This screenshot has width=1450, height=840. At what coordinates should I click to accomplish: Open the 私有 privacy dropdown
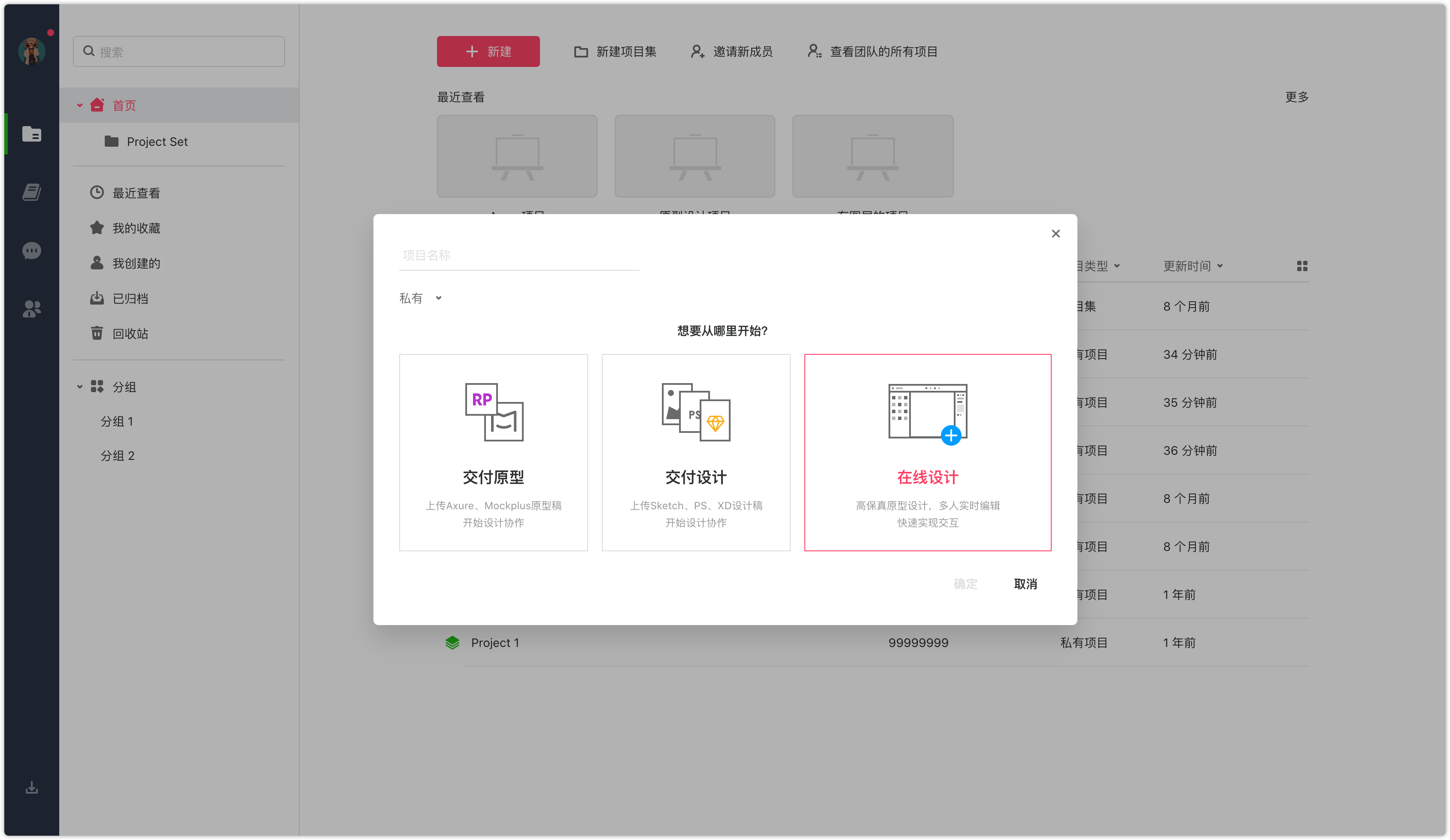[421, 298]
